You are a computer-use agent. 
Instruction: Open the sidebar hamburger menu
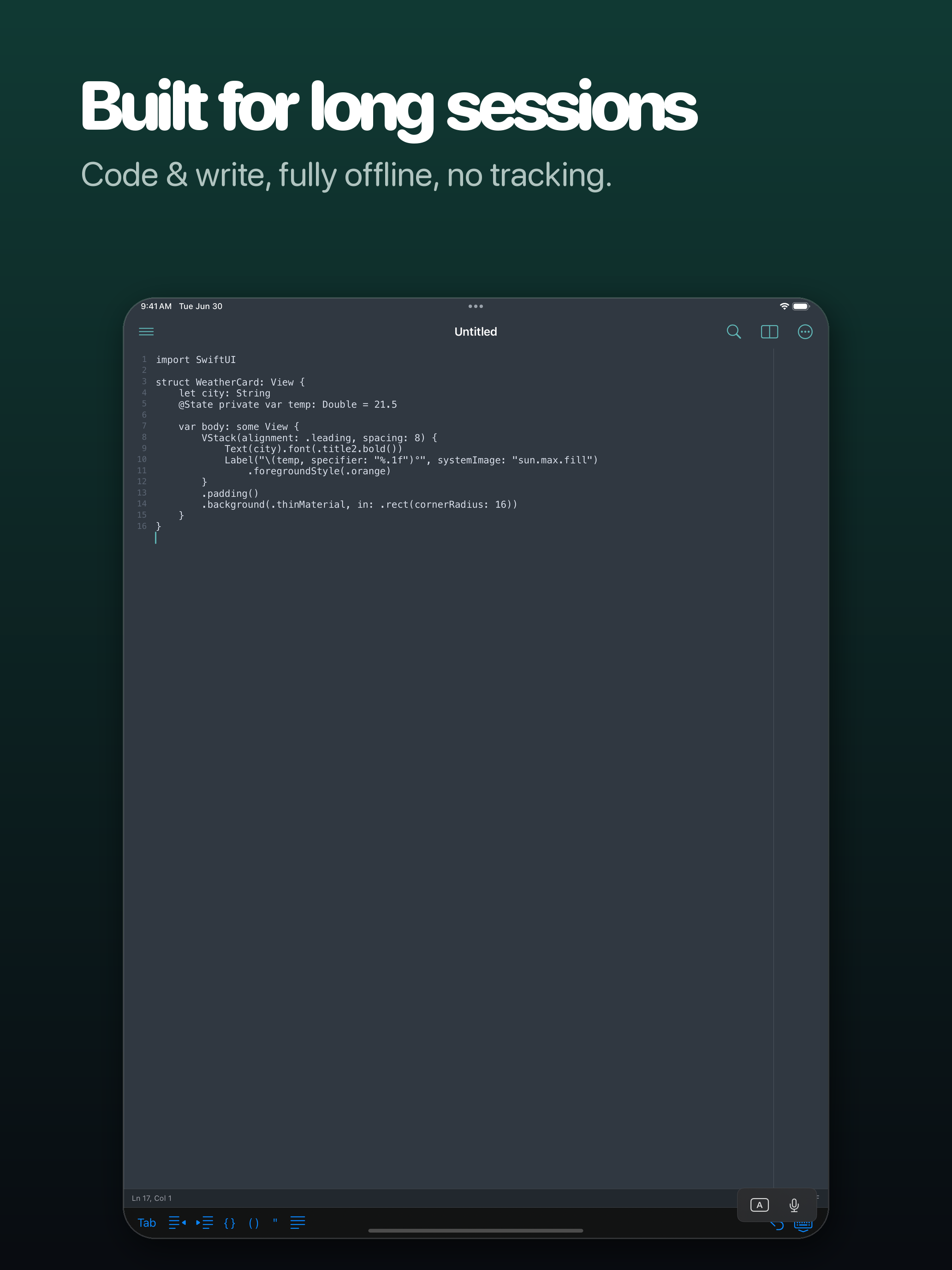click(x=146, y=331)
